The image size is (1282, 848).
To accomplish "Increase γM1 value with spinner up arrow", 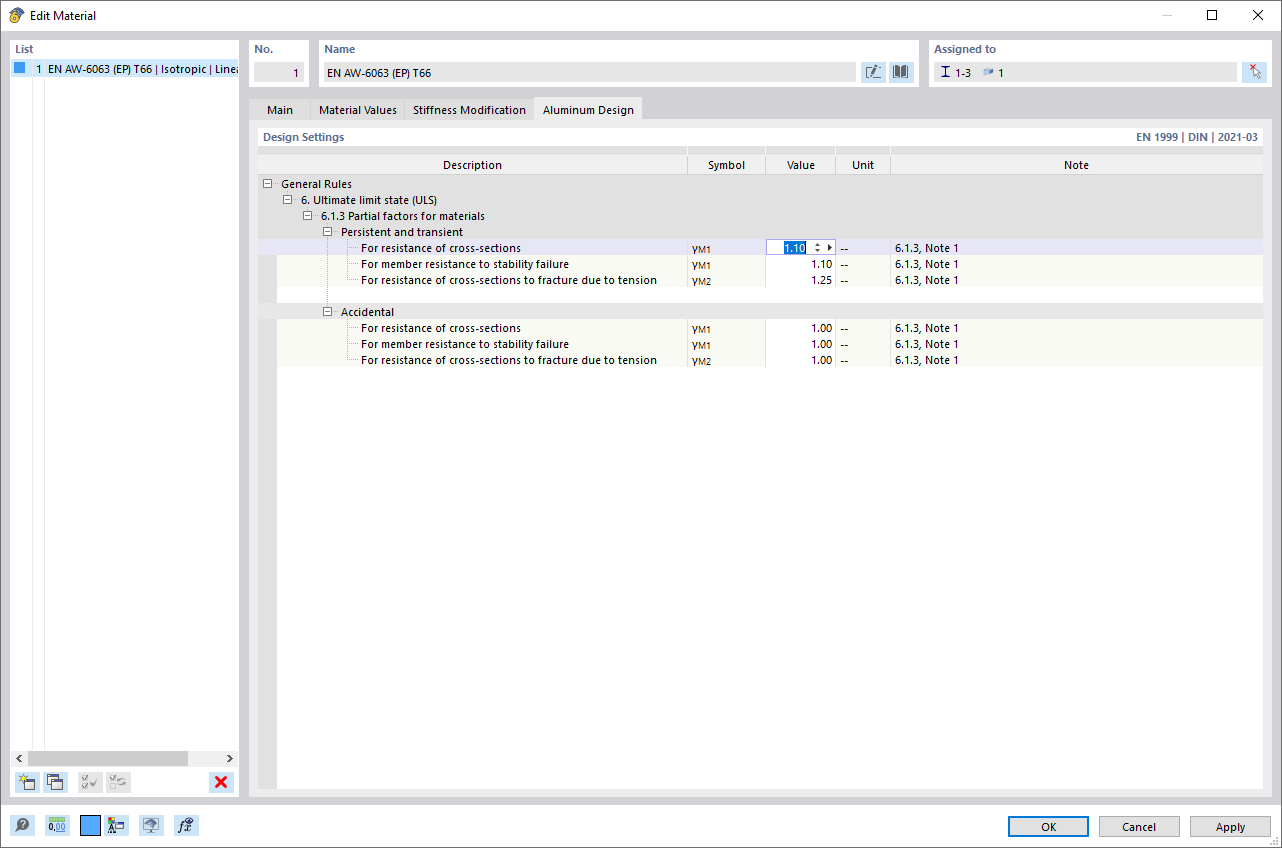I will click(x=818, y=244).
